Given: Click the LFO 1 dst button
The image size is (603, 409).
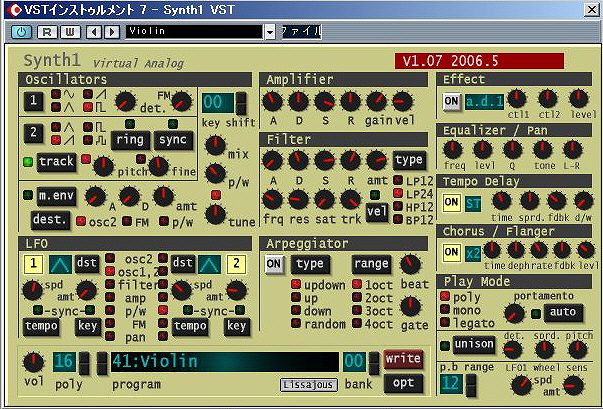Looking at the screenshot, I should pos(87,264).
